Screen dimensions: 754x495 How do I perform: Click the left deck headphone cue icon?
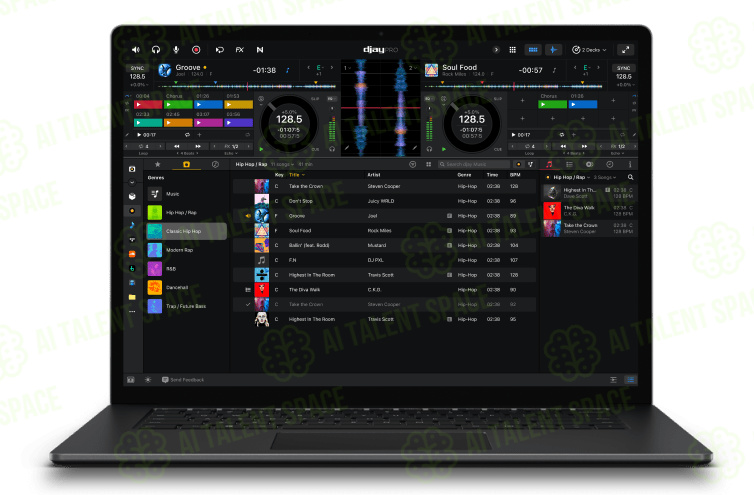tap(332, 149)
